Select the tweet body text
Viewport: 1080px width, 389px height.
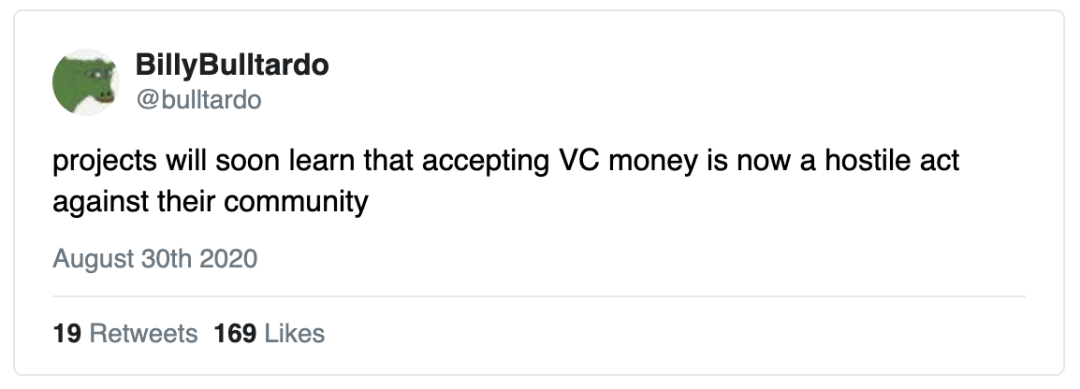(x=506, y=181)
